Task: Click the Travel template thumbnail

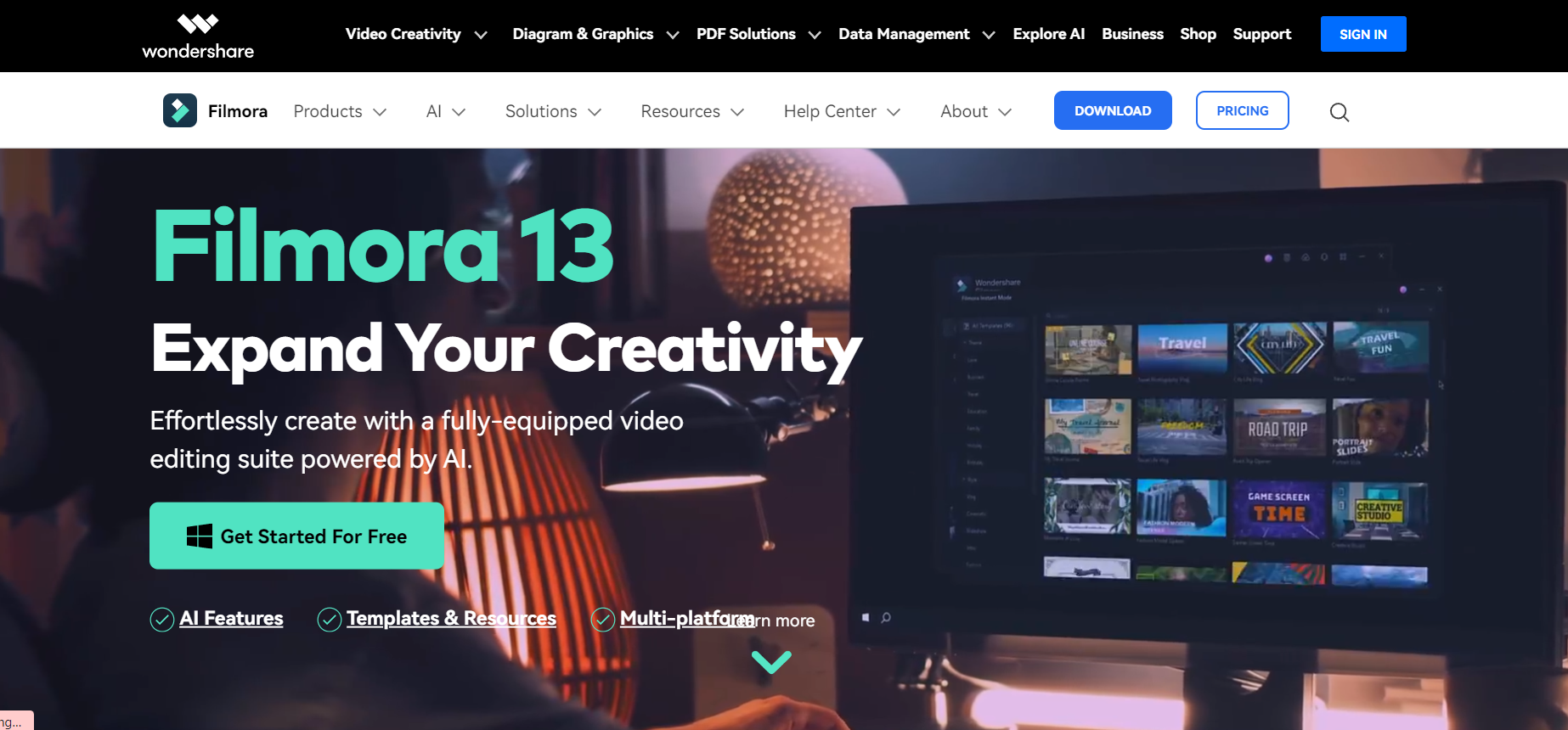Action: pos(1182,348)
